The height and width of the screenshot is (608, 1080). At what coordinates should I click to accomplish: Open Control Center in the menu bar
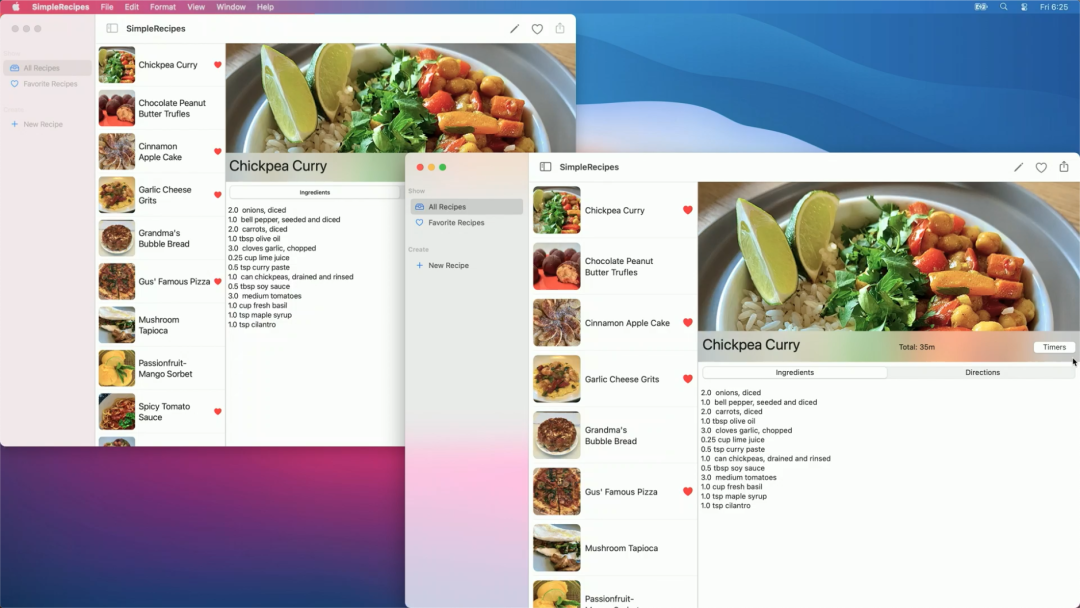click(1024, 7)
